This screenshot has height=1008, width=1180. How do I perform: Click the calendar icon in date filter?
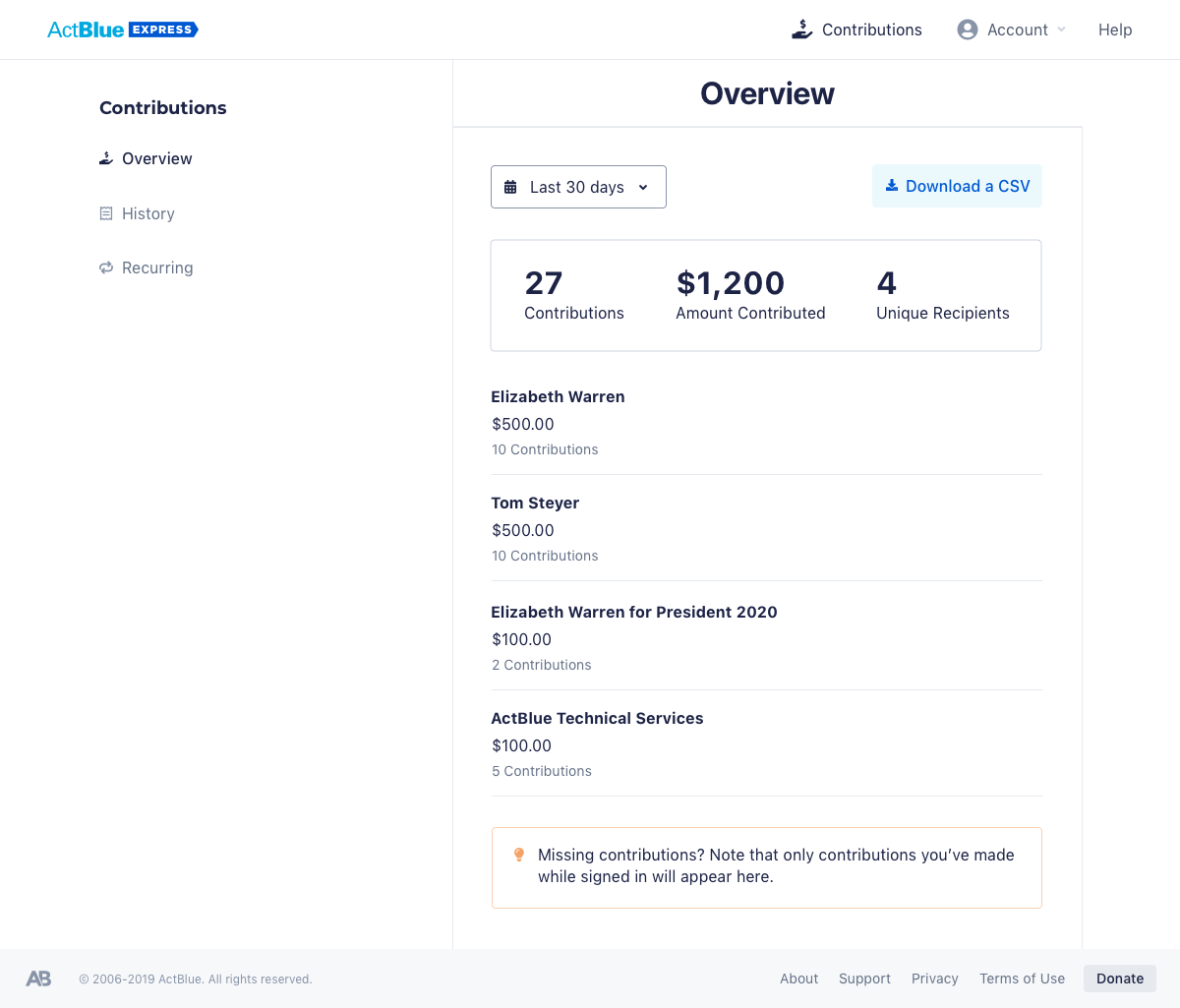point(510,187)
